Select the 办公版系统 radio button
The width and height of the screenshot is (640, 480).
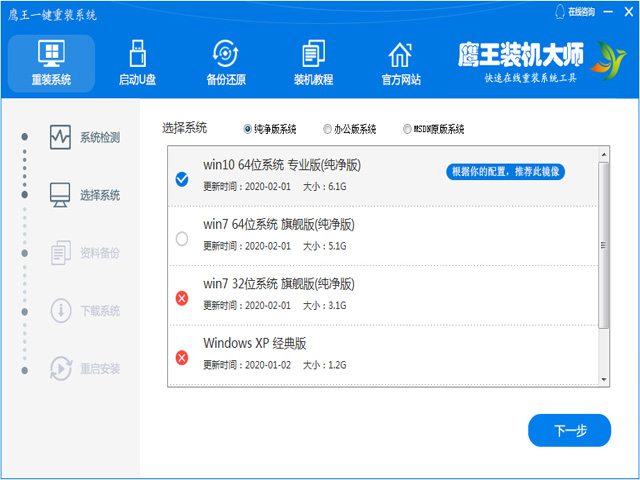pos(327,129)
